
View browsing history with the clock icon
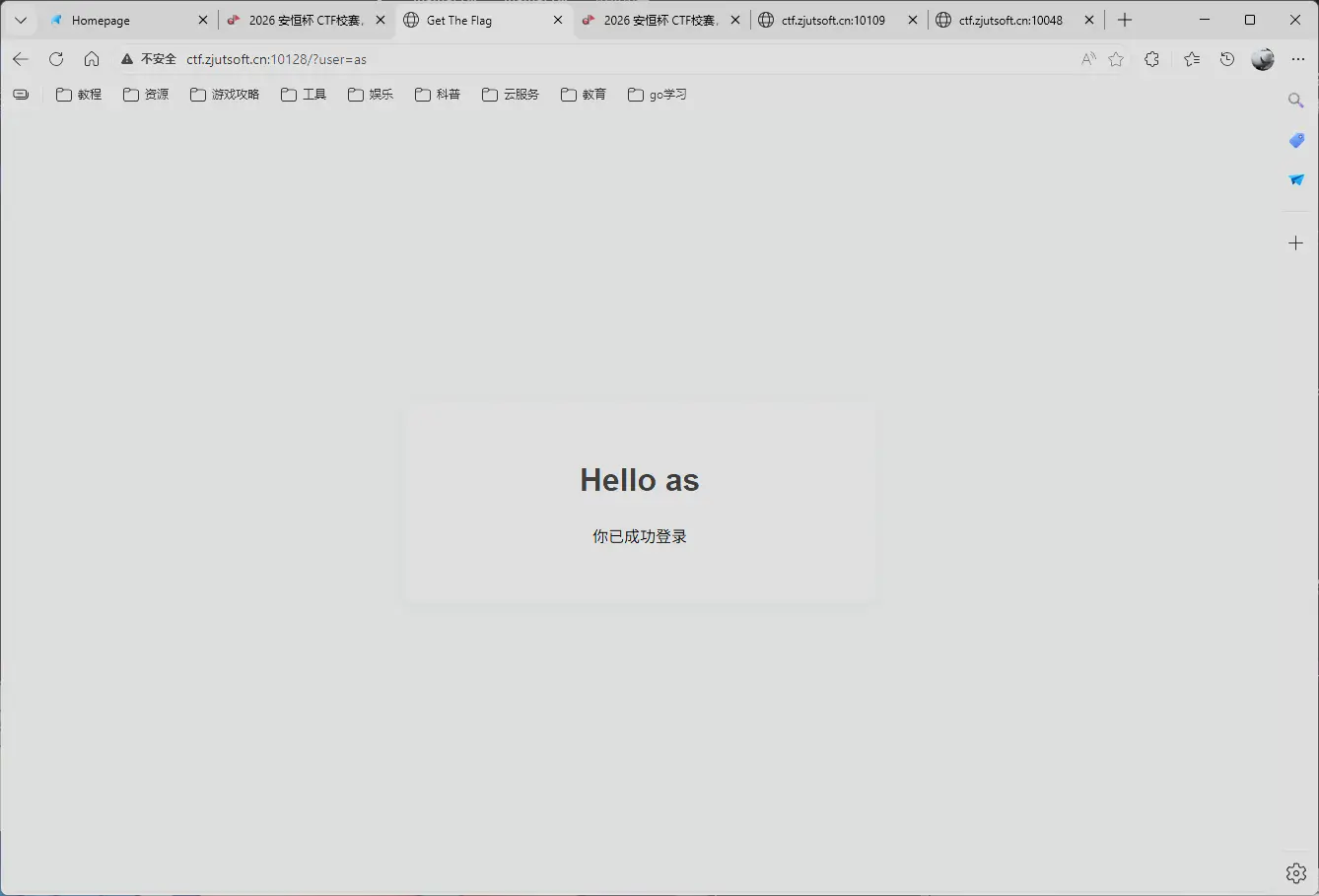(1226, 59)
